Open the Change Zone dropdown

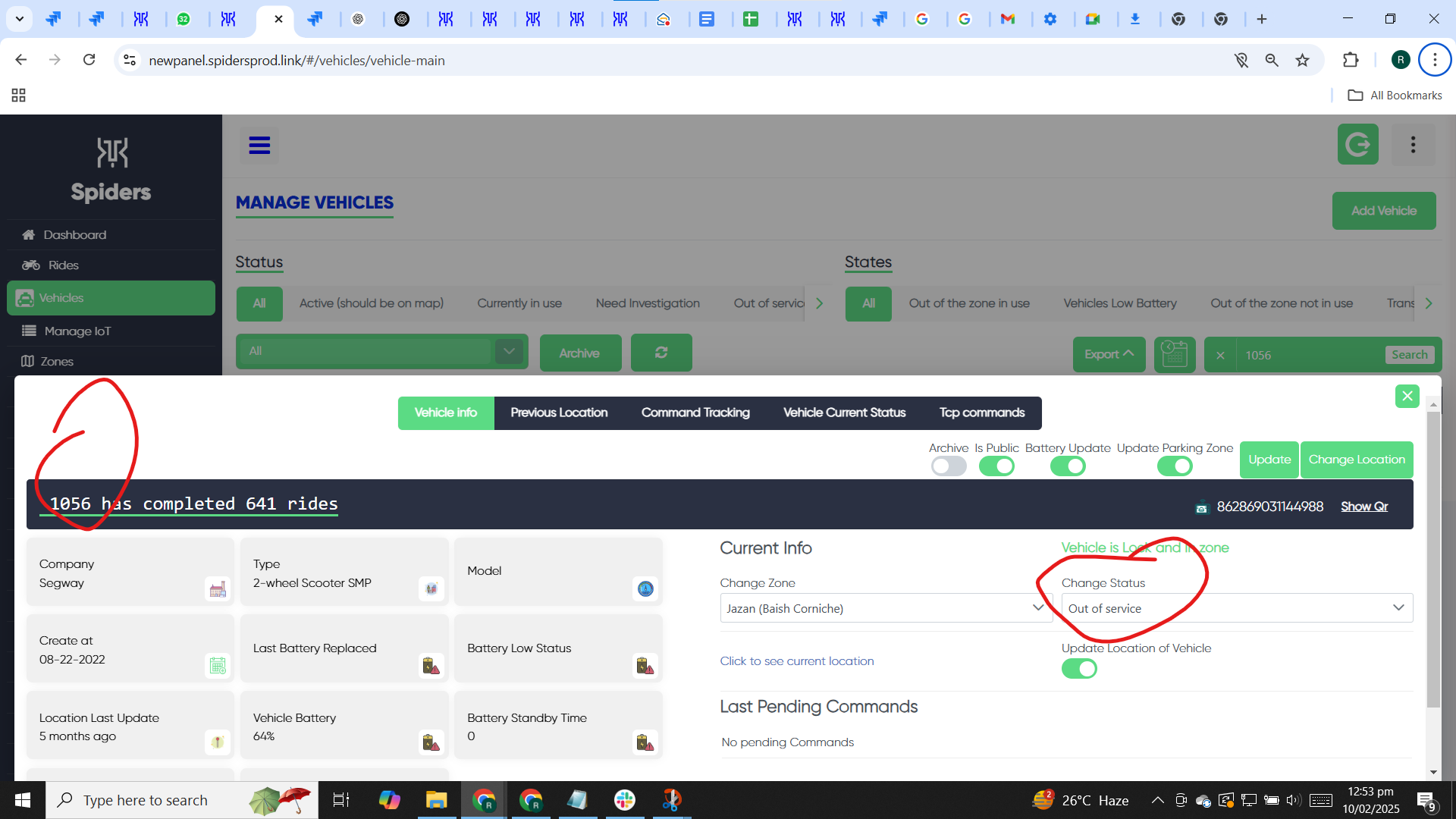884,608
